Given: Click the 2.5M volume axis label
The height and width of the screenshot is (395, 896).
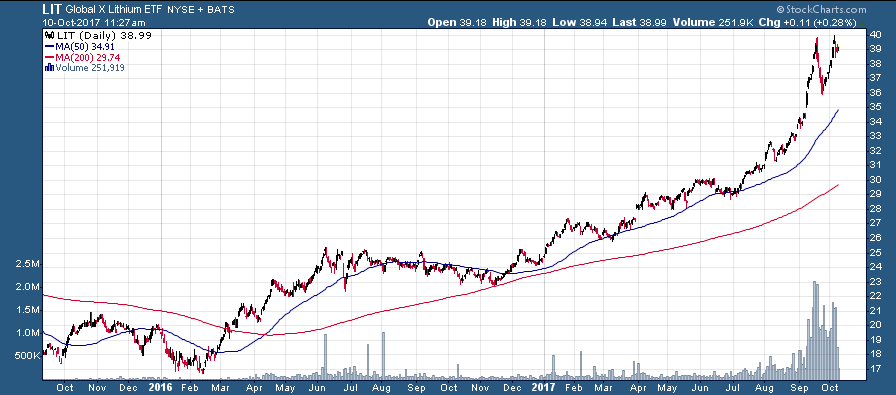Looking at the screenshot, I should click(x=27, y=265).
